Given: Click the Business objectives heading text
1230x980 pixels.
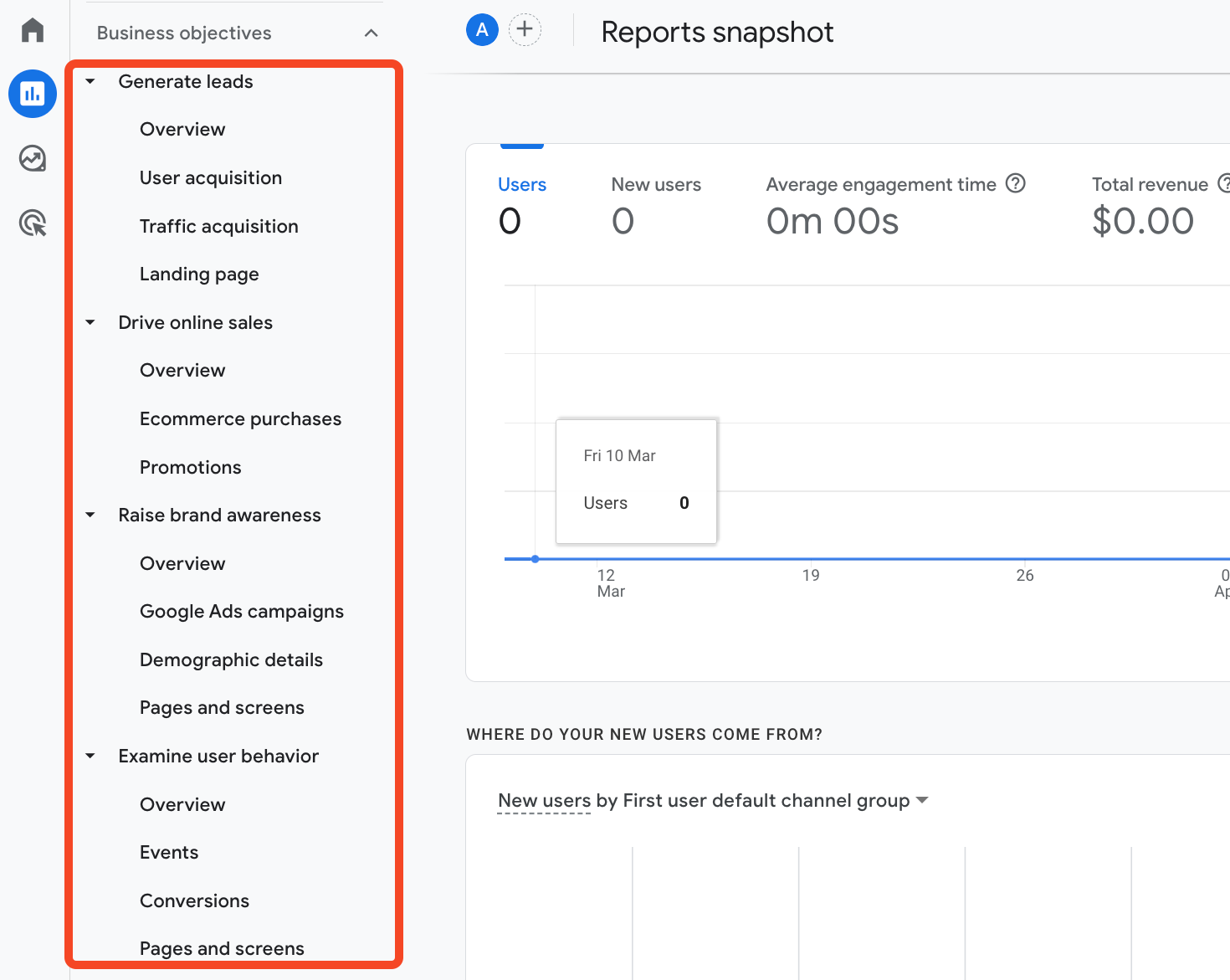Looking at the screenshot, I should coord(184,33).
